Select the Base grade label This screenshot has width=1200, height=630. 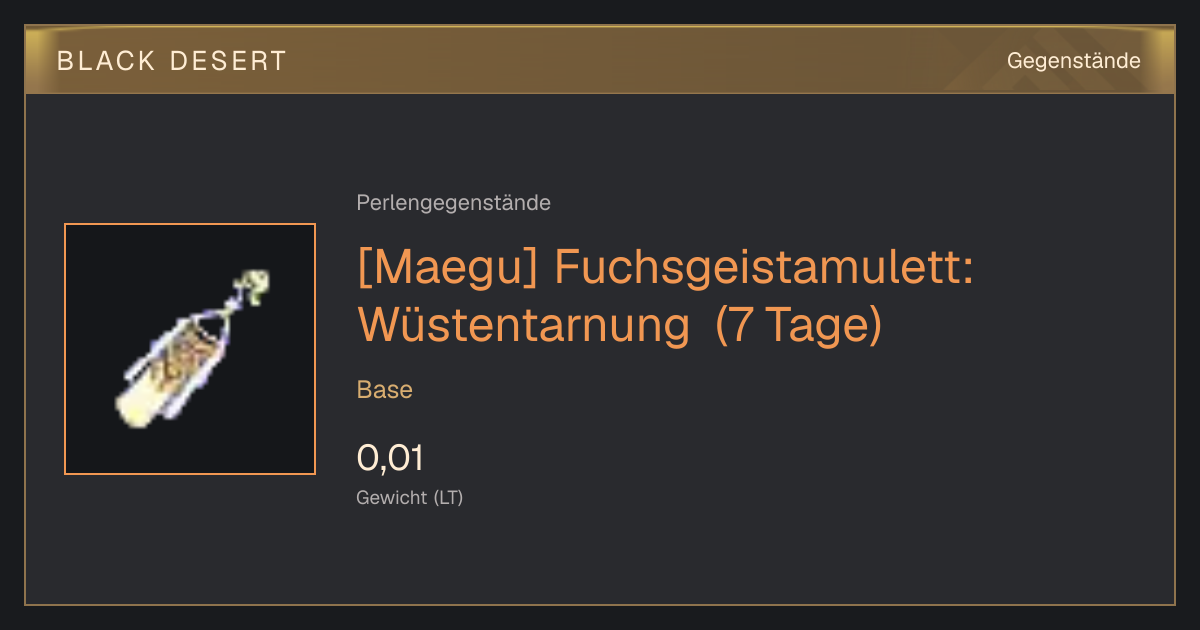(x=385, y=390)
